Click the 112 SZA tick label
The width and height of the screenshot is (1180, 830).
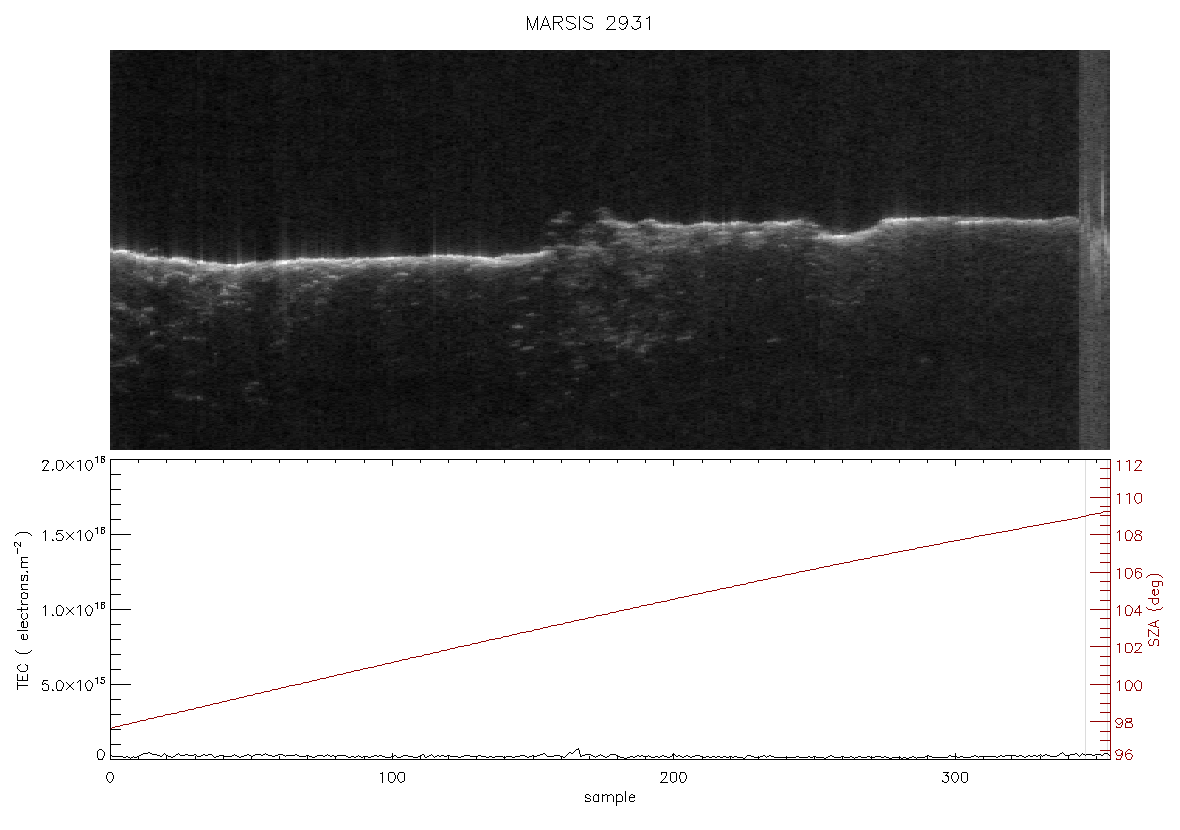pyautogui.click(x=1129, y=466)
